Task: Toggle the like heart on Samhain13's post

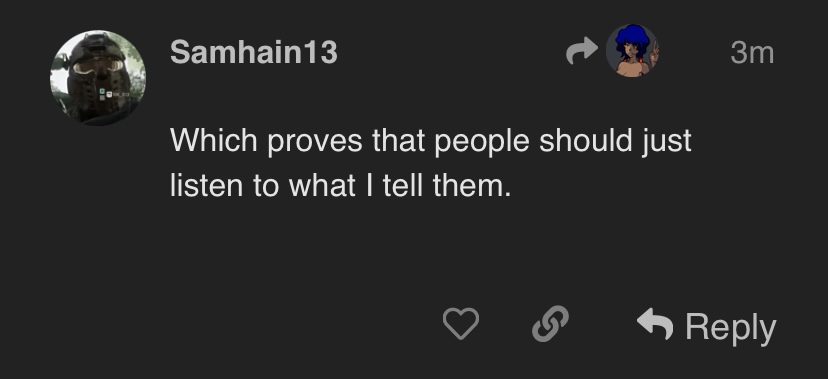Action: coord(460,324)
